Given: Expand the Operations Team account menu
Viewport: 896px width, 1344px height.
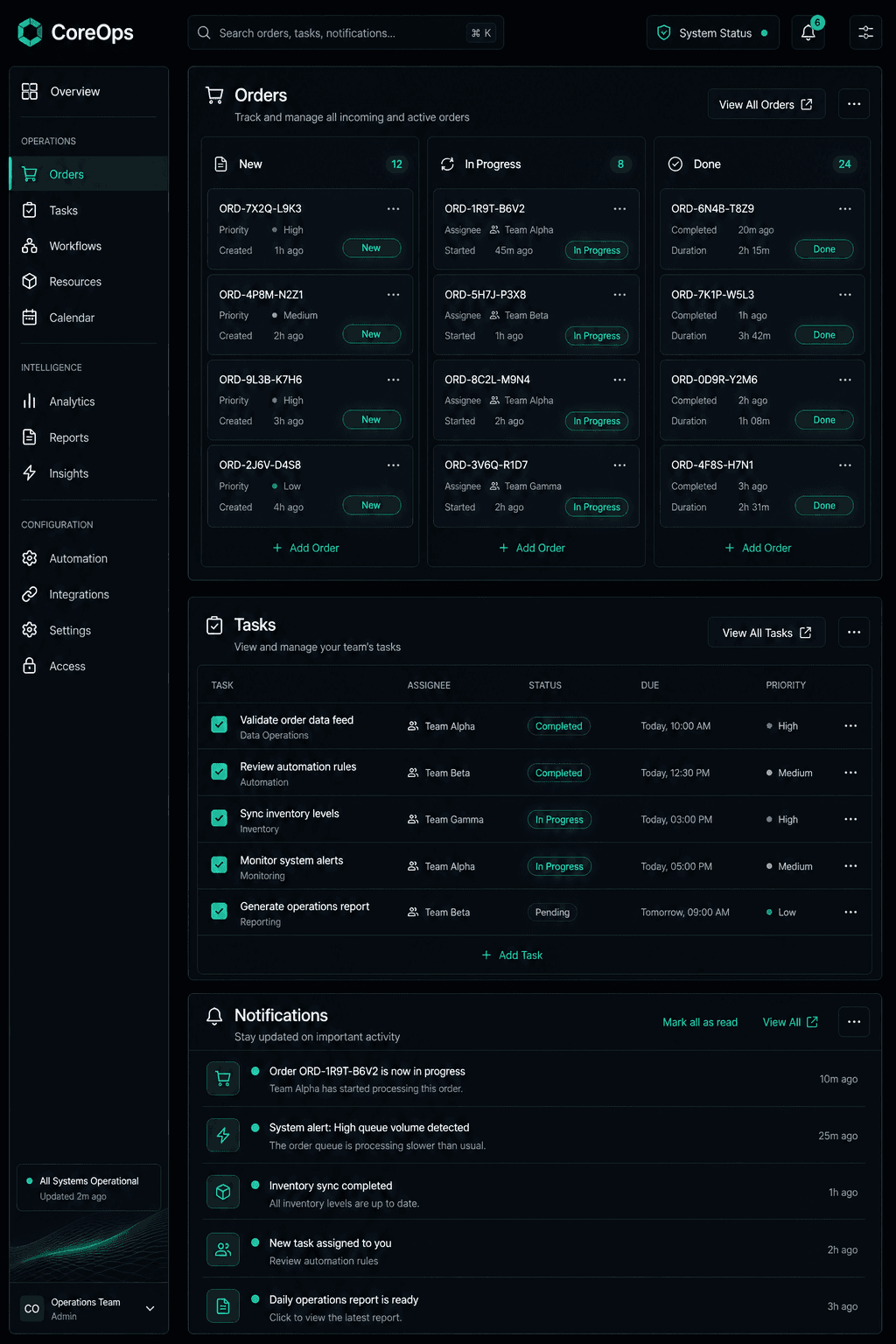Looking at the screenshot, I should pos(150,1309).
